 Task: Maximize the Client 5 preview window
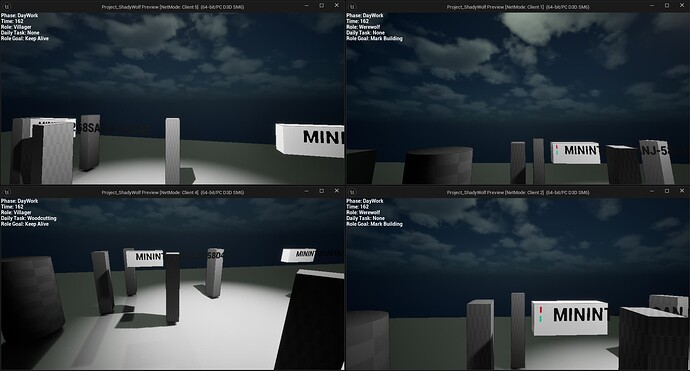click(322, 6)
